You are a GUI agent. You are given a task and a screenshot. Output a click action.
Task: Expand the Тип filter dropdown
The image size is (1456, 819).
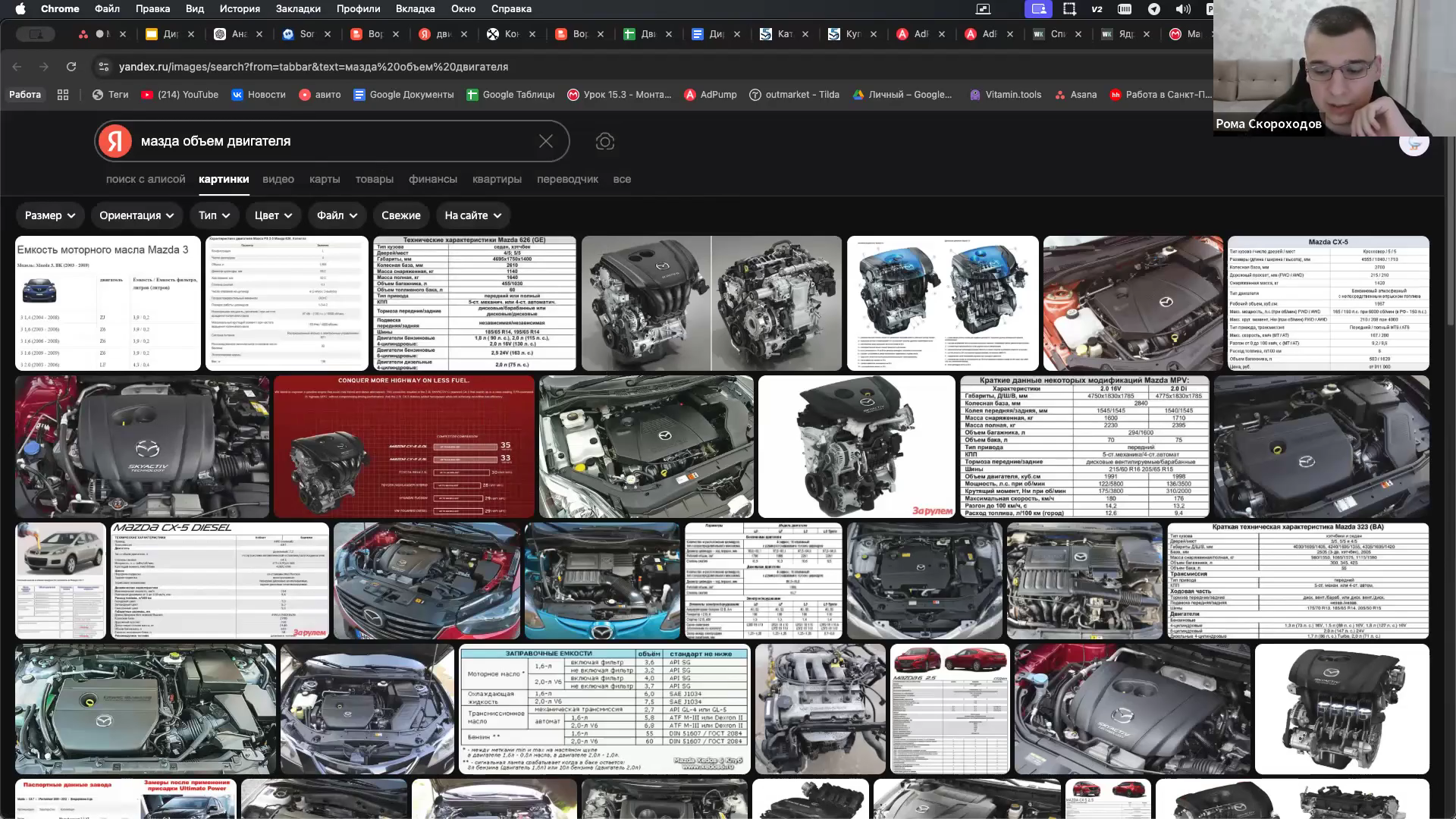(x=215, y=215)
